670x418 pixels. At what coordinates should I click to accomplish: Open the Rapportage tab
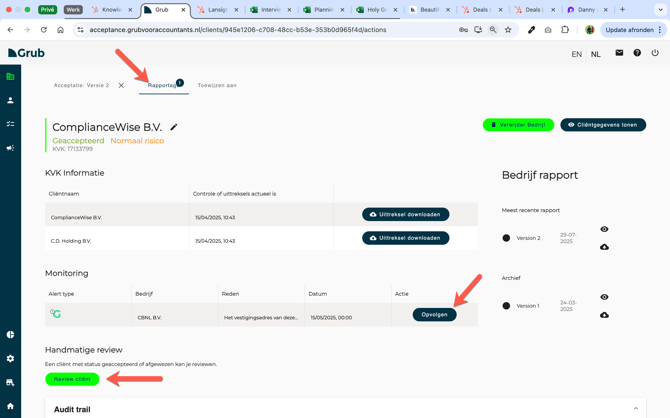164,85
